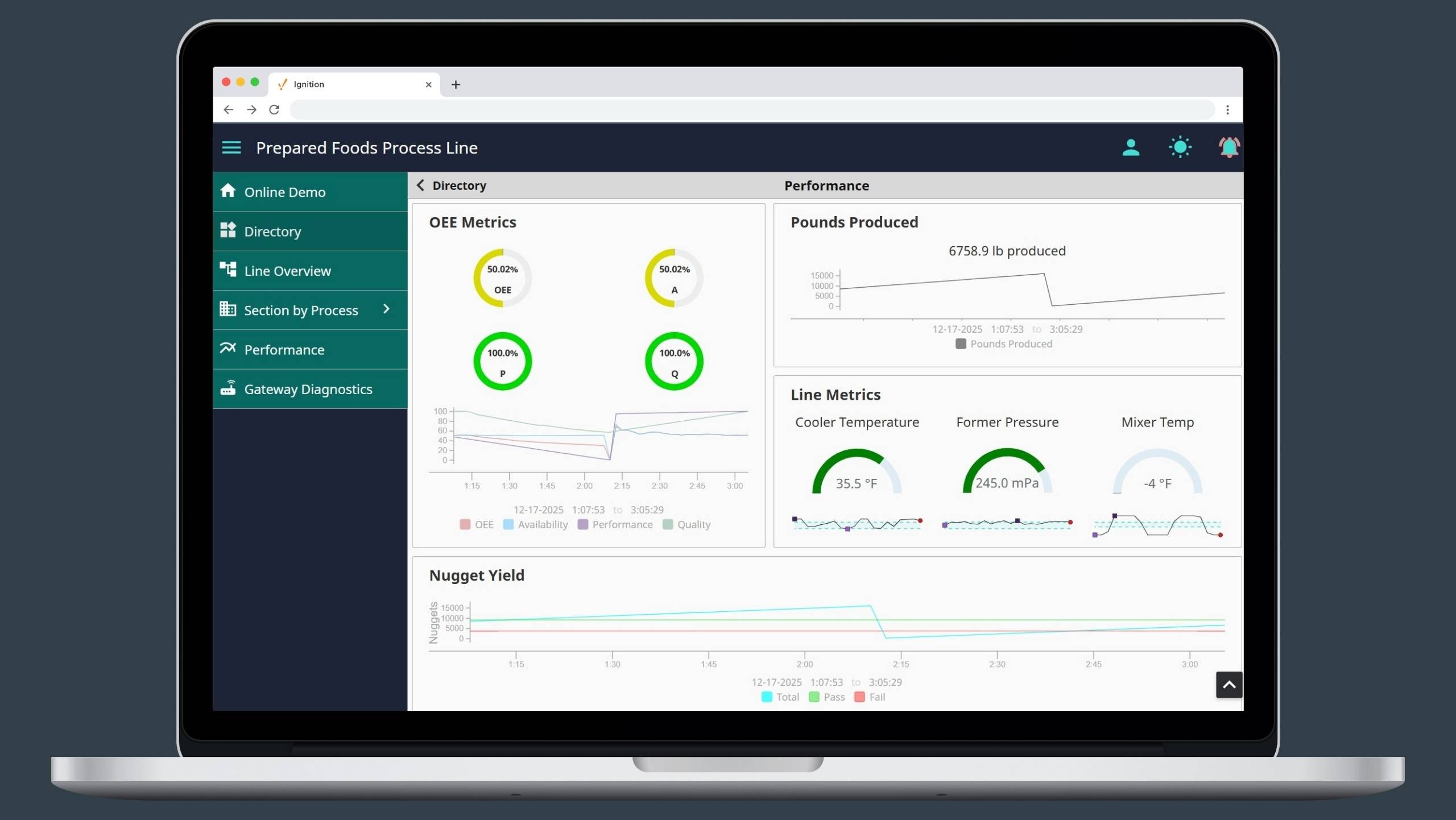The height and width of the screenshot is (820, 1456).
Task: Toggle OEE series in chart legend
Action: [477, 524]
